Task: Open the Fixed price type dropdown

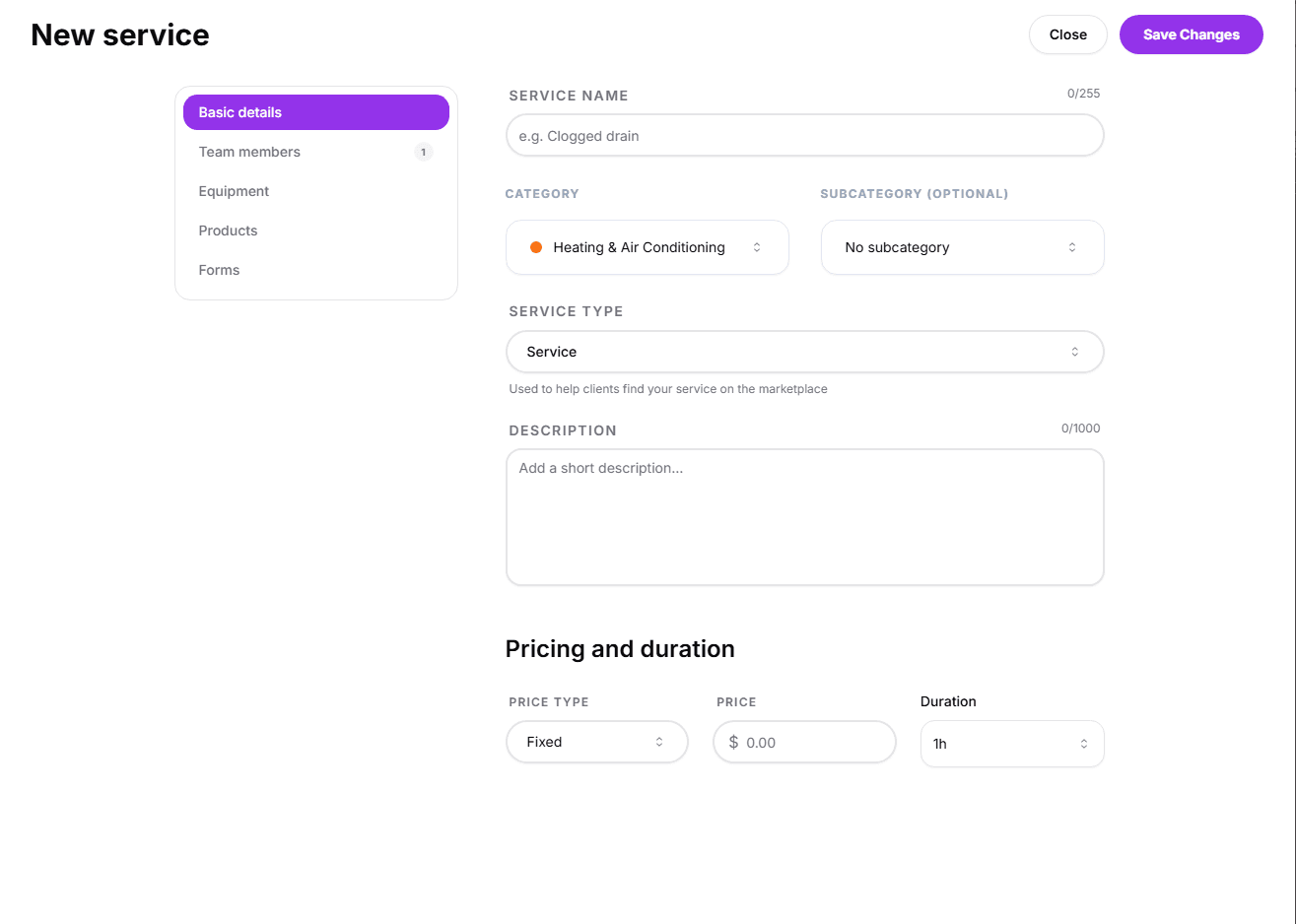Action: pyautogui.click(x=595, y=742)
